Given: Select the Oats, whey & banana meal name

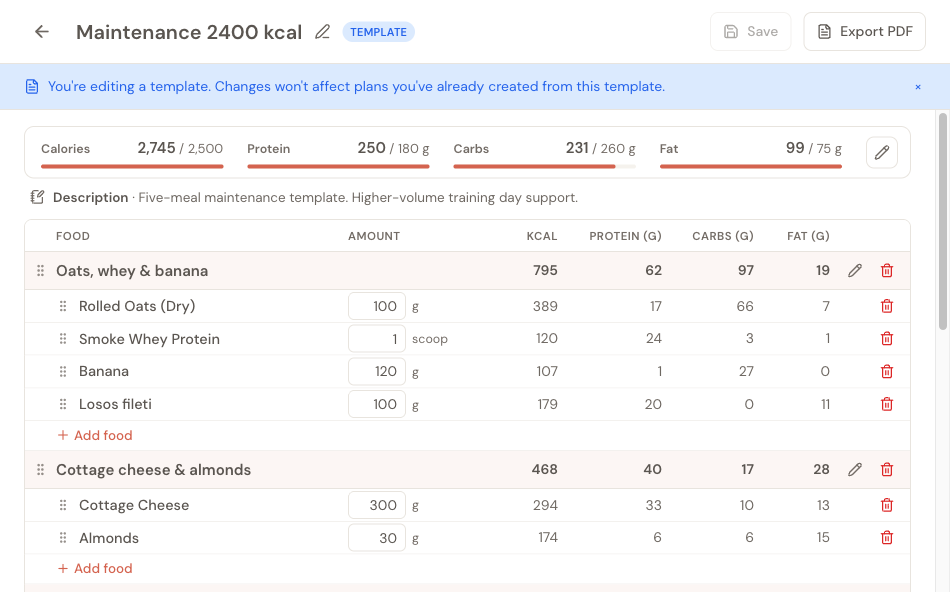Looking at the screenshot, I should (132, 271).
